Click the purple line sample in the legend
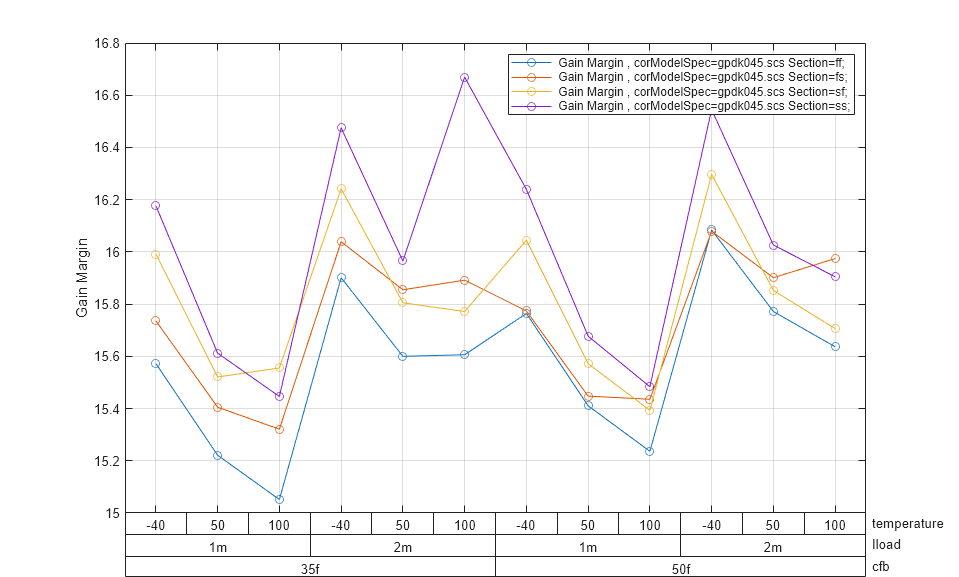Screen dimensions: 959x577 pos(532,105)
